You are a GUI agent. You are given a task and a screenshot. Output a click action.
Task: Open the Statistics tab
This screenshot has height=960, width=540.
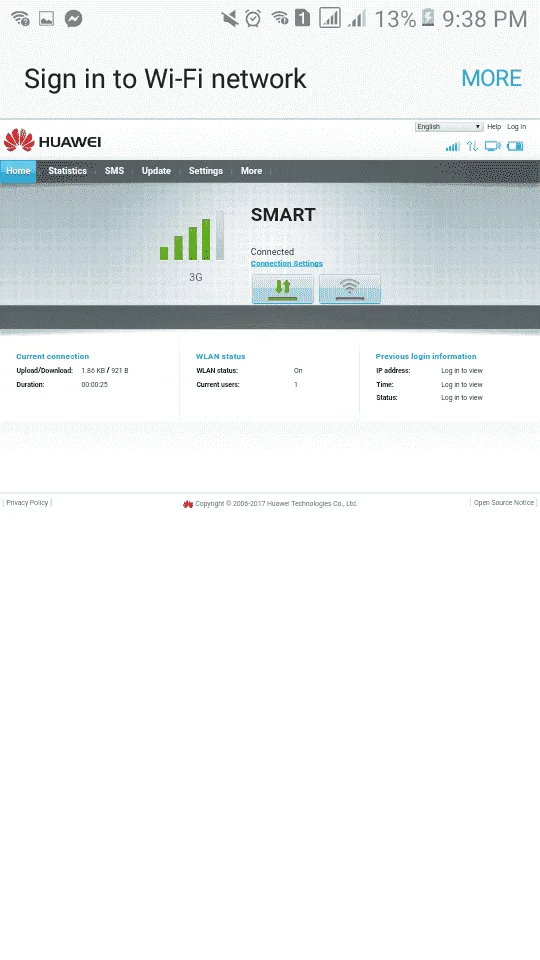point(67,171)
